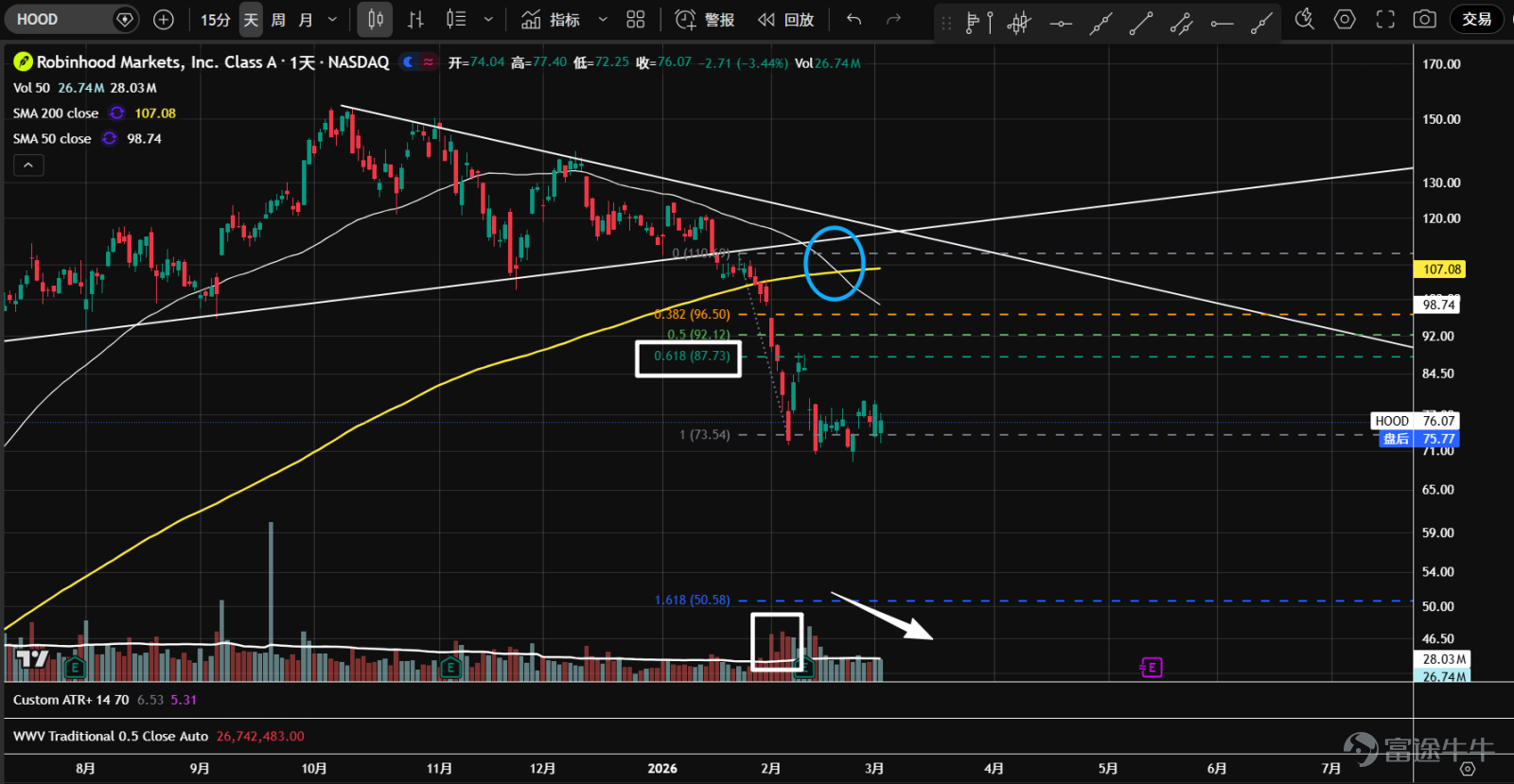Click the SMA 50 close legend
This screenshot has width=1514, height=784.
click(x=52, y=139)
